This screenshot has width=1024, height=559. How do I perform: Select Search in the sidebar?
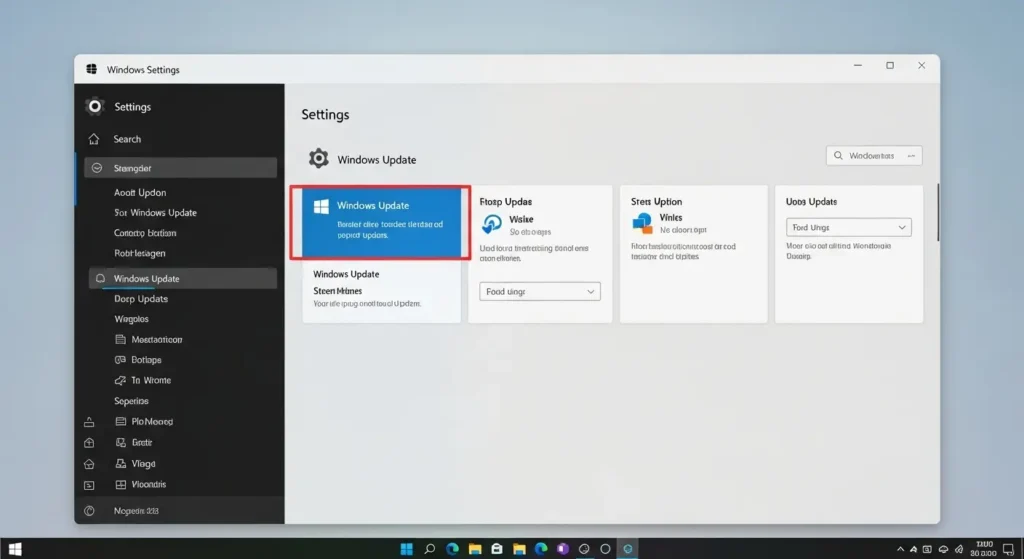pyautogui.click(x=127, y=139)
